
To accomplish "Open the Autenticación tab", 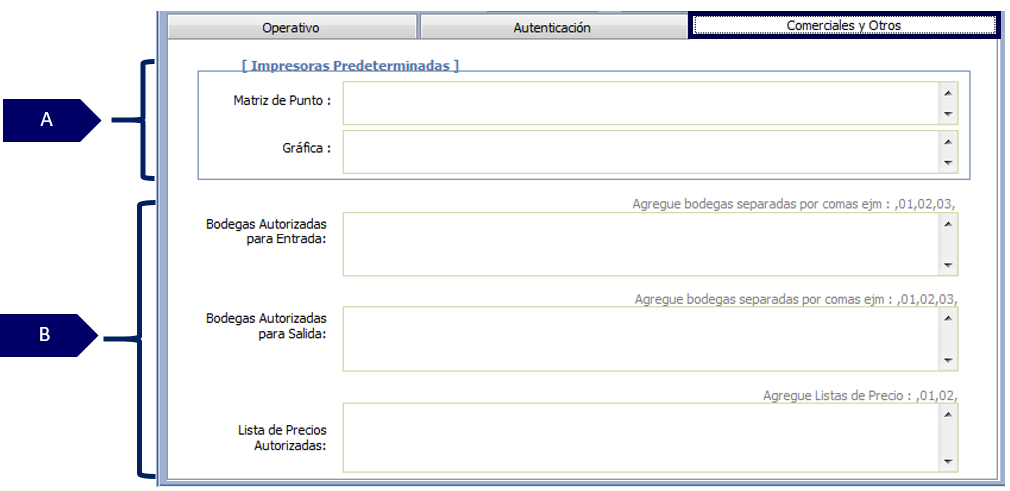I will [x=552, y=28].
